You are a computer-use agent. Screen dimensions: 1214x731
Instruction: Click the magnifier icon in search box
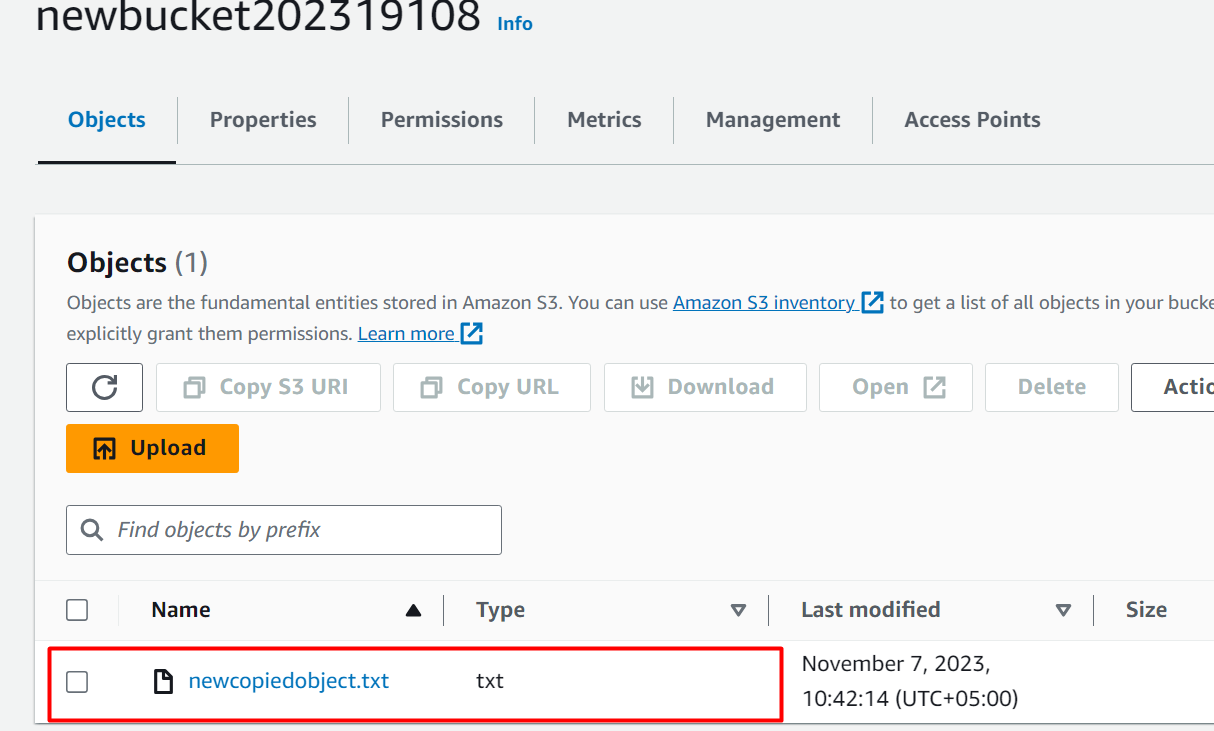point(92,530)
